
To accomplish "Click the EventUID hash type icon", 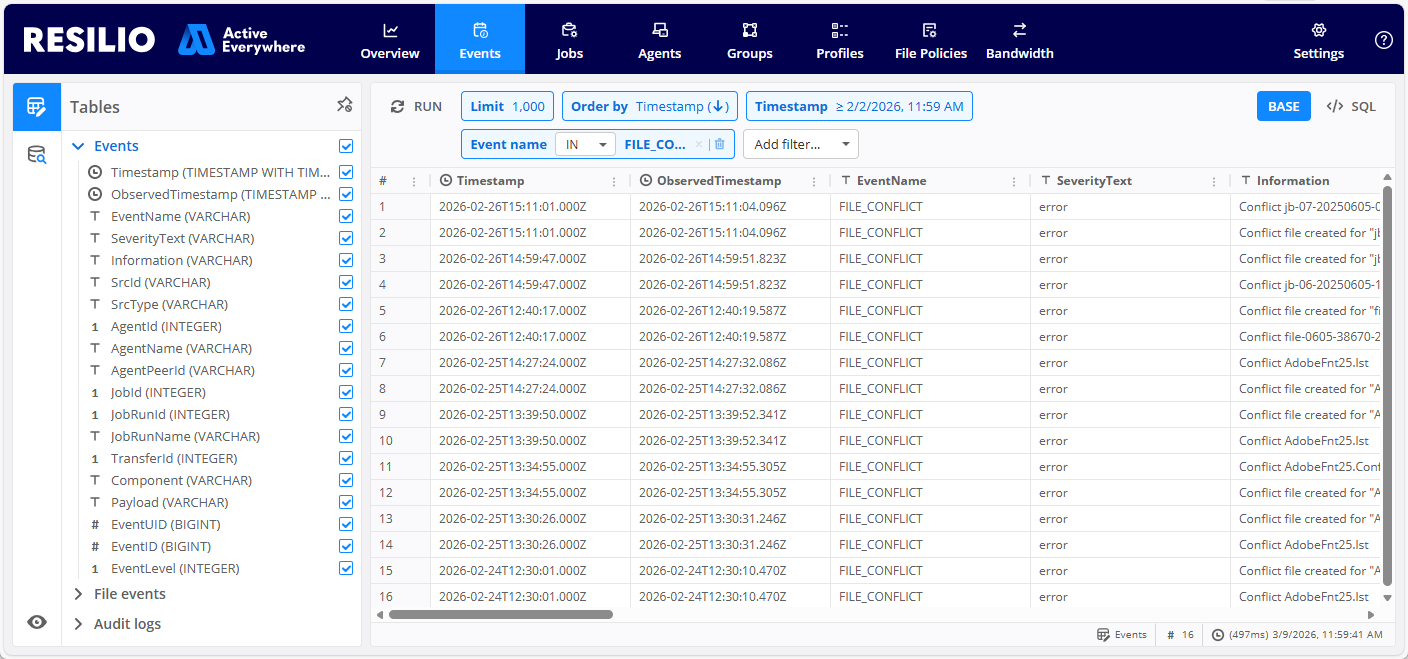I will pos(95,524).
